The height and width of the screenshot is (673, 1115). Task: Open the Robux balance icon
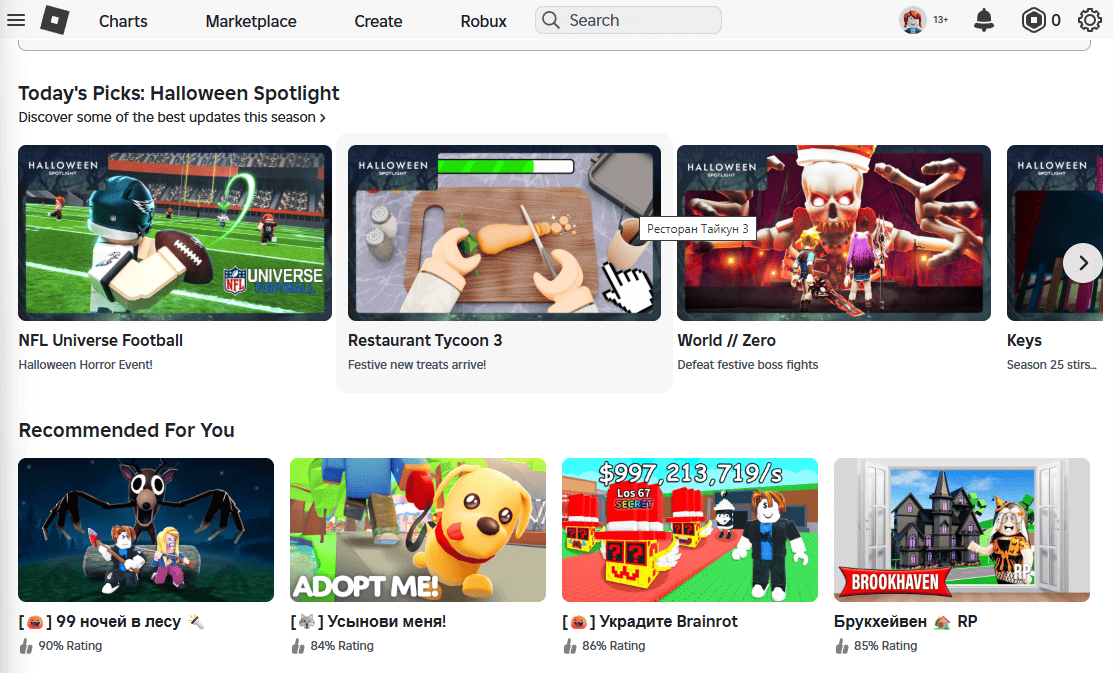1033,20
